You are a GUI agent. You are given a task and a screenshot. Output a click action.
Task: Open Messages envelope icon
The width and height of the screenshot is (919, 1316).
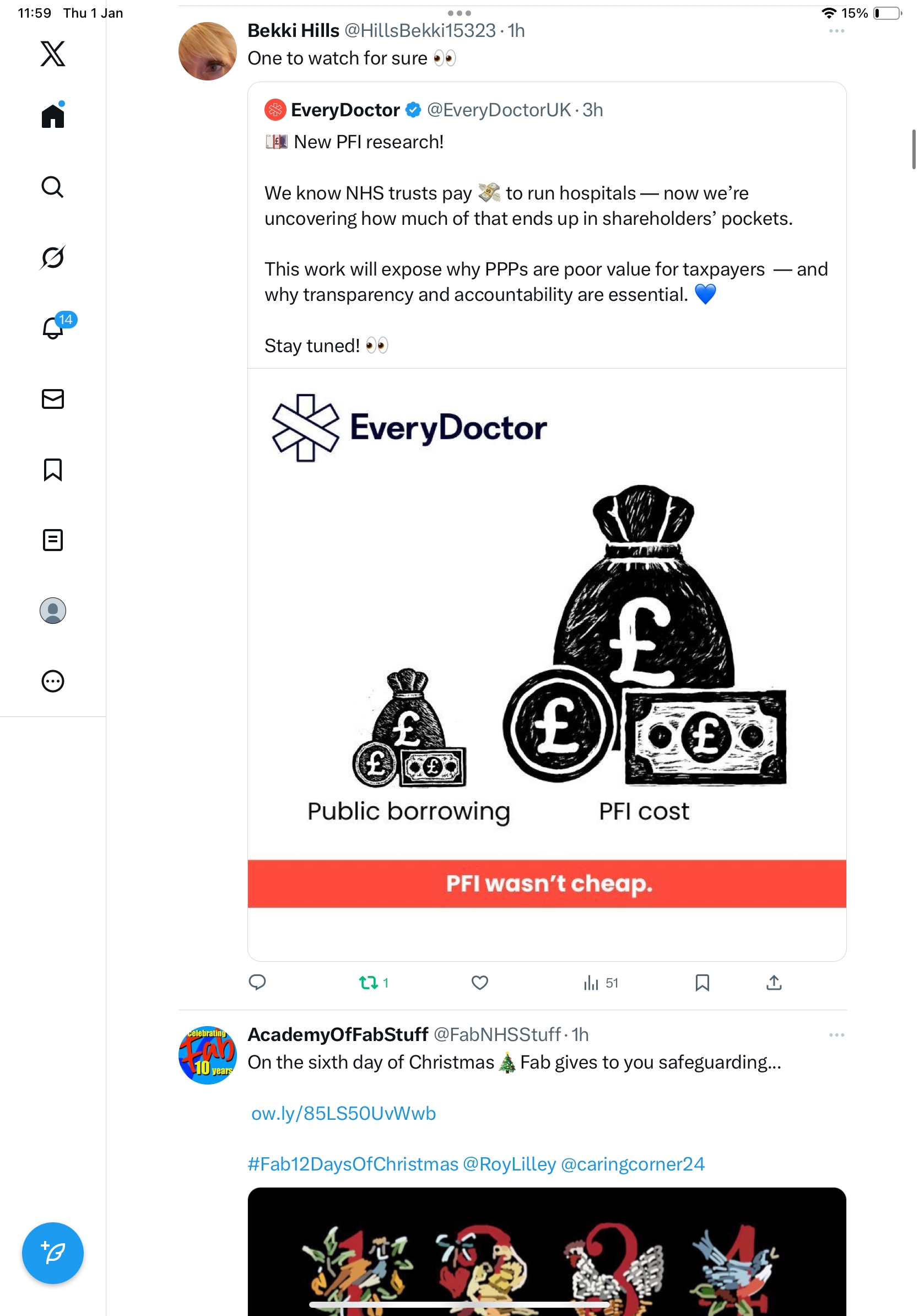tap(53, 399)
